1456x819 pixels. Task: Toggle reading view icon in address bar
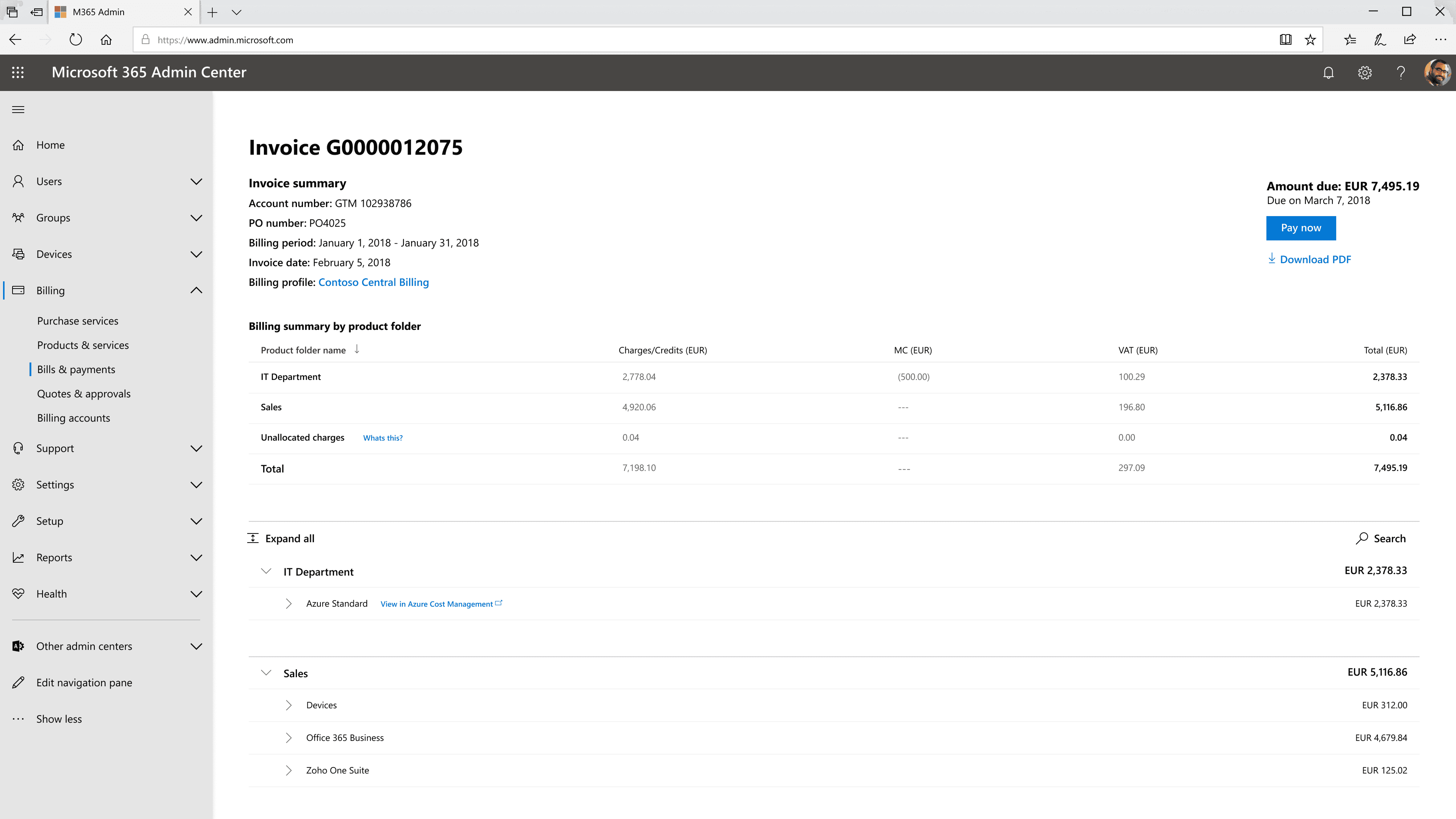point(1285,39)
